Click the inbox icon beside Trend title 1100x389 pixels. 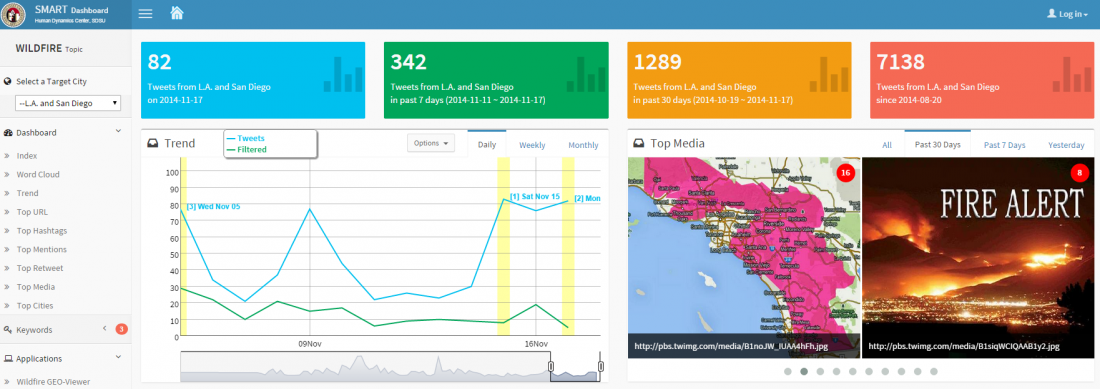(153, 144)
